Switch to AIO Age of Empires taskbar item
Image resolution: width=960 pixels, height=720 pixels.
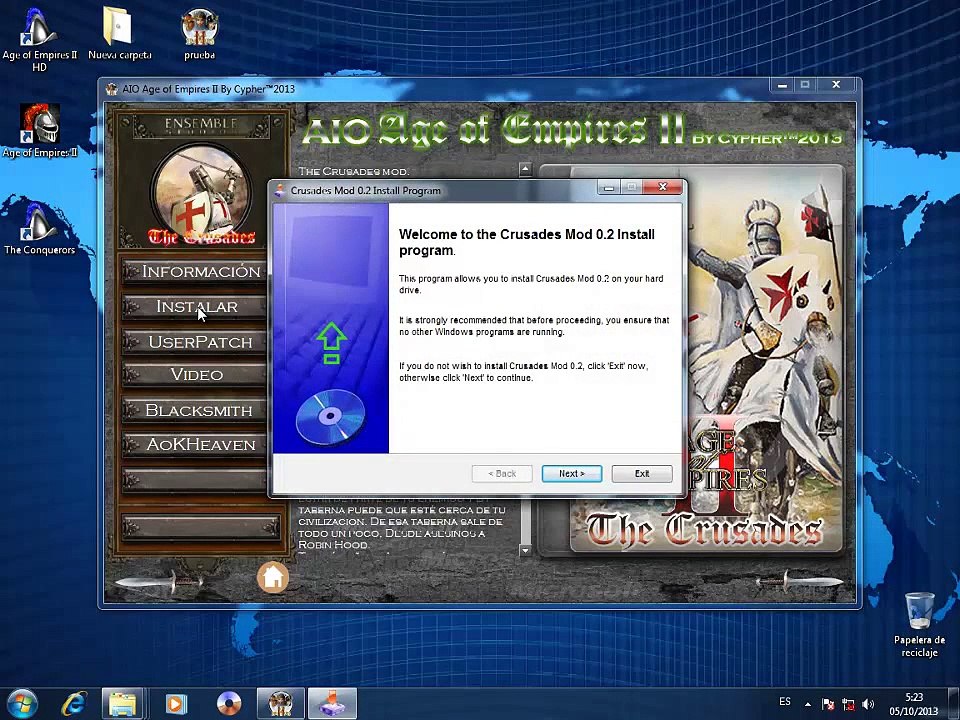[280, 703]
